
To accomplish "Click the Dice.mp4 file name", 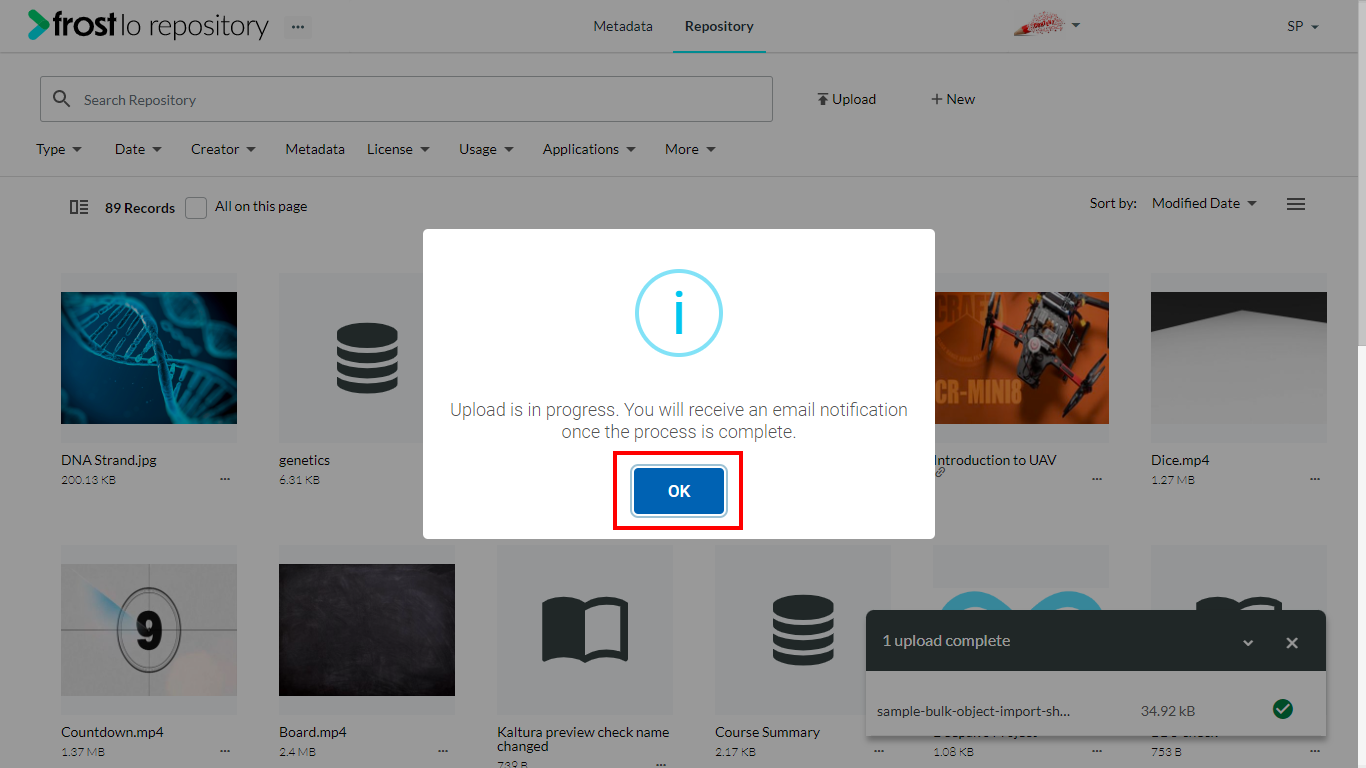I will pos(1180,460).
